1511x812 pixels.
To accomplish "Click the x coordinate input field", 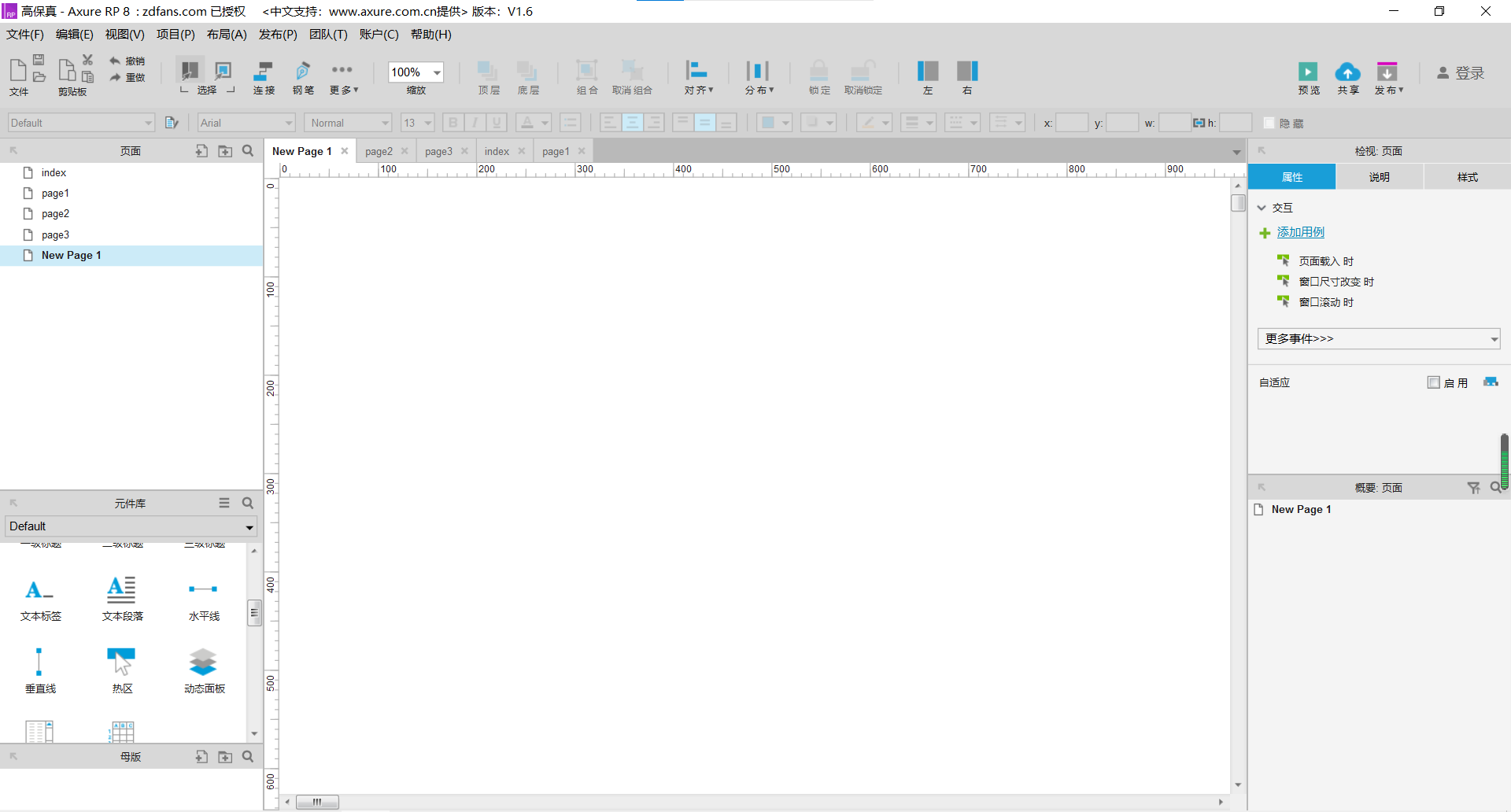I will click(1071, 123).
